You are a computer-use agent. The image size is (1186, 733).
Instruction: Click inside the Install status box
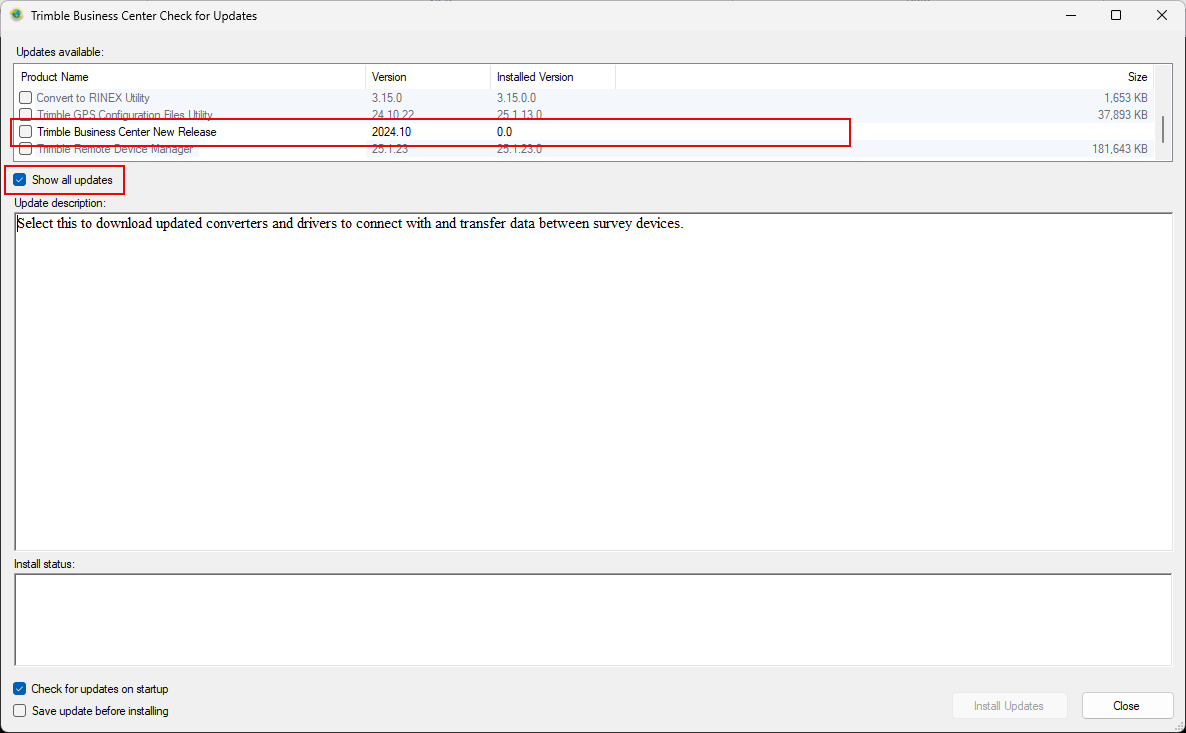(594, 620)
